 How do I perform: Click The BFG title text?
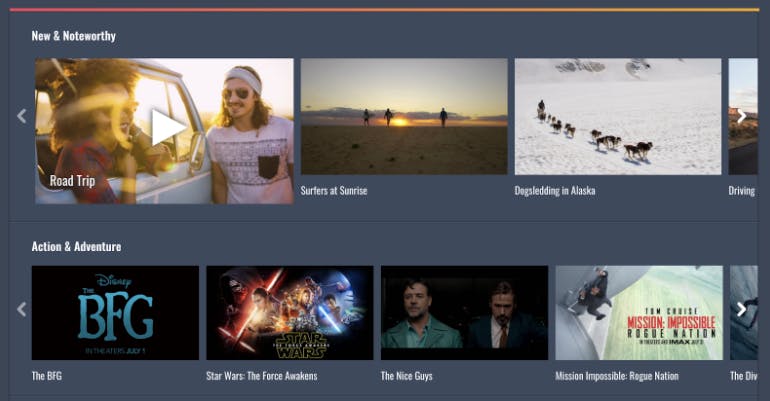(x=47, y=376)
